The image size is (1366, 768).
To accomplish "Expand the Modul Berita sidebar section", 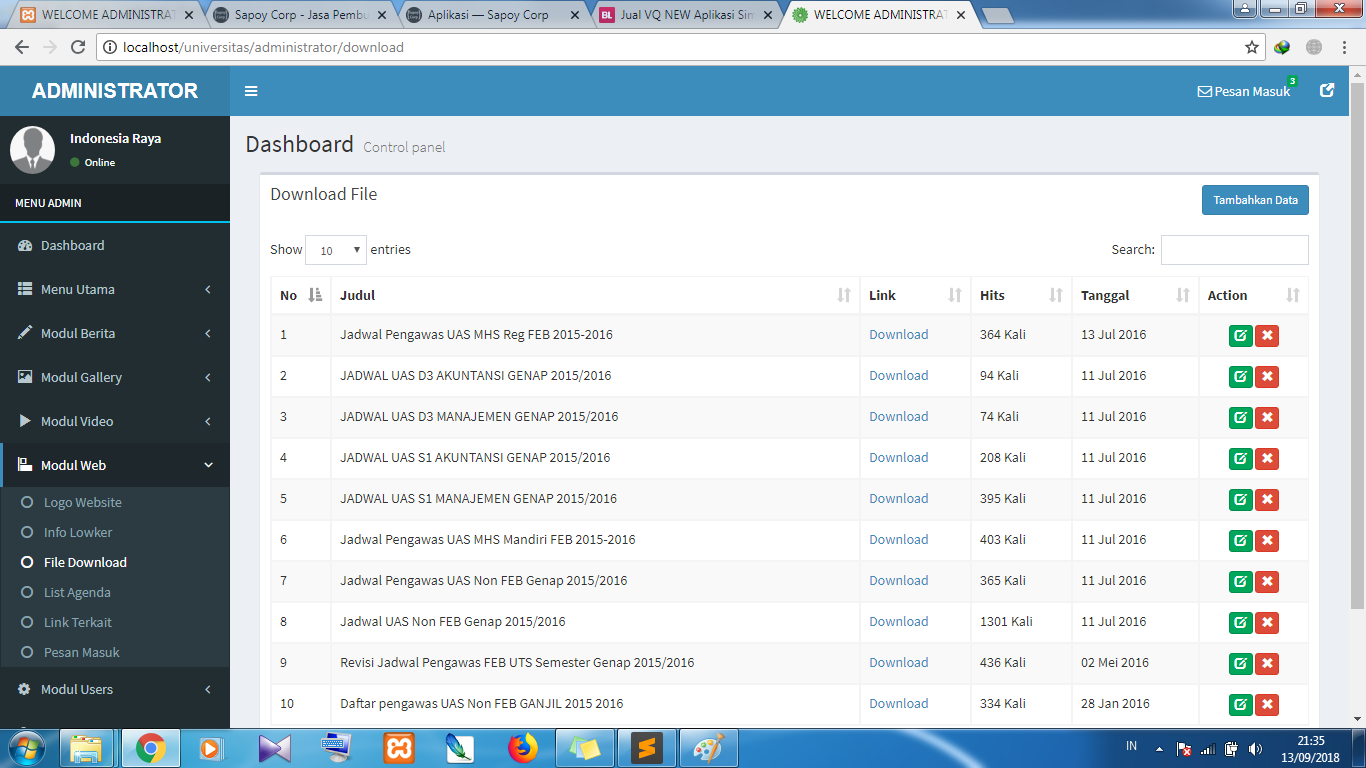I will coord(115,333).
